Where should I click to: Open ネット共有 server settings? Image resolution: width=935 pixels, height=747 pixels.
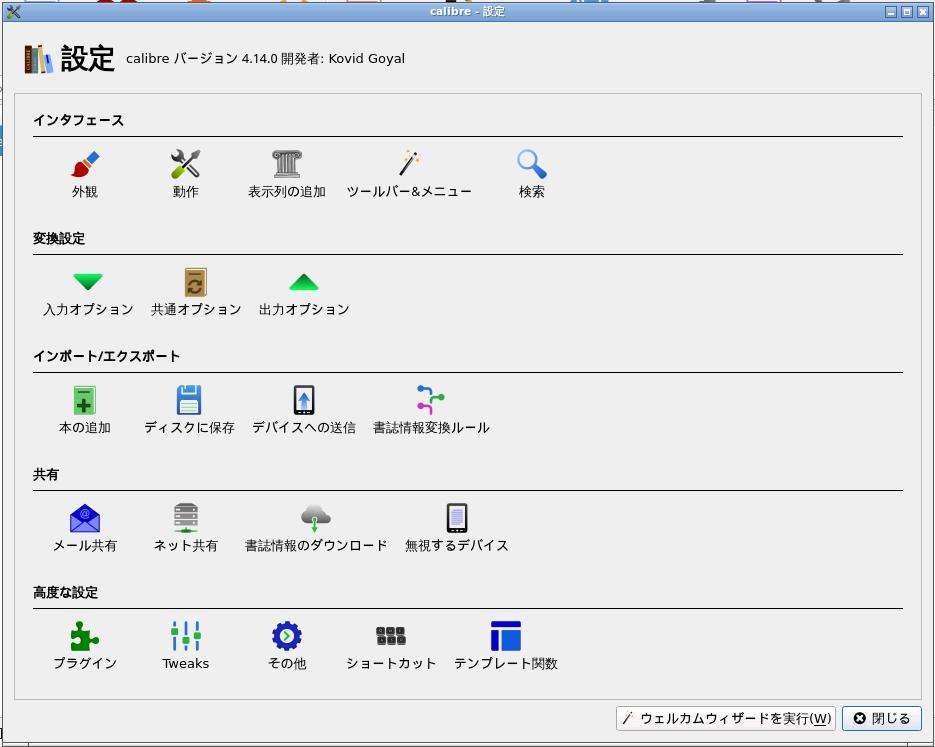click(x=185, y=528)
